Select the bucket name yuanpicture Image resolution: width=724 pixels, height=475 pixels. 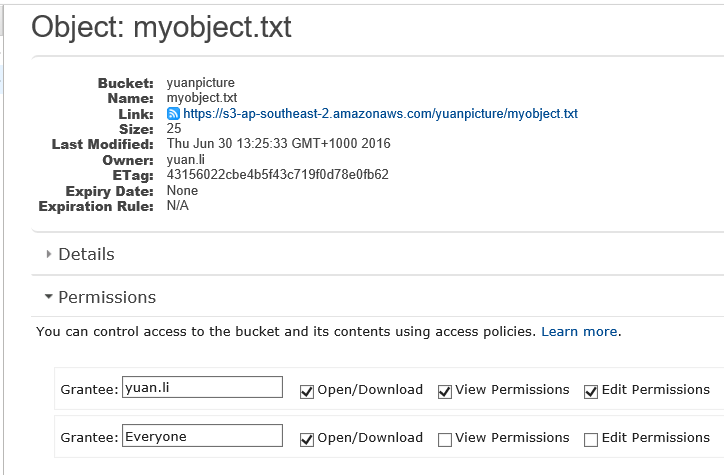200,83
